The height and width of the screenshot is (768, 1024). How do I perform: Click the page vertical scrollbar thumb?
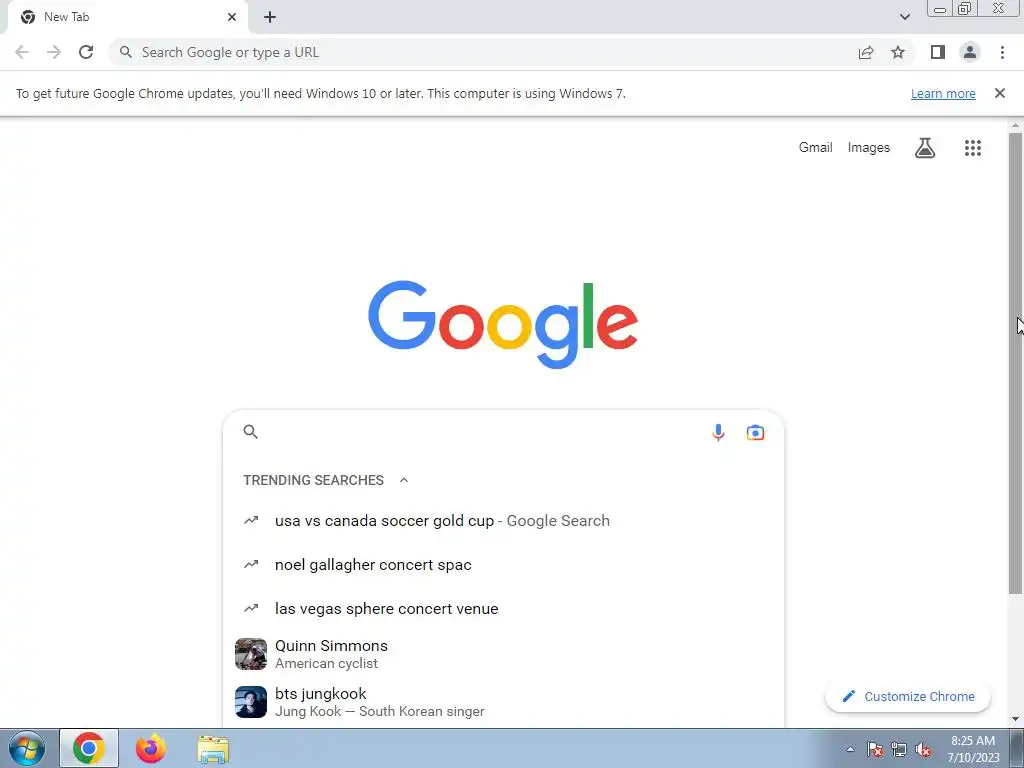click(x=1016, y=362)
